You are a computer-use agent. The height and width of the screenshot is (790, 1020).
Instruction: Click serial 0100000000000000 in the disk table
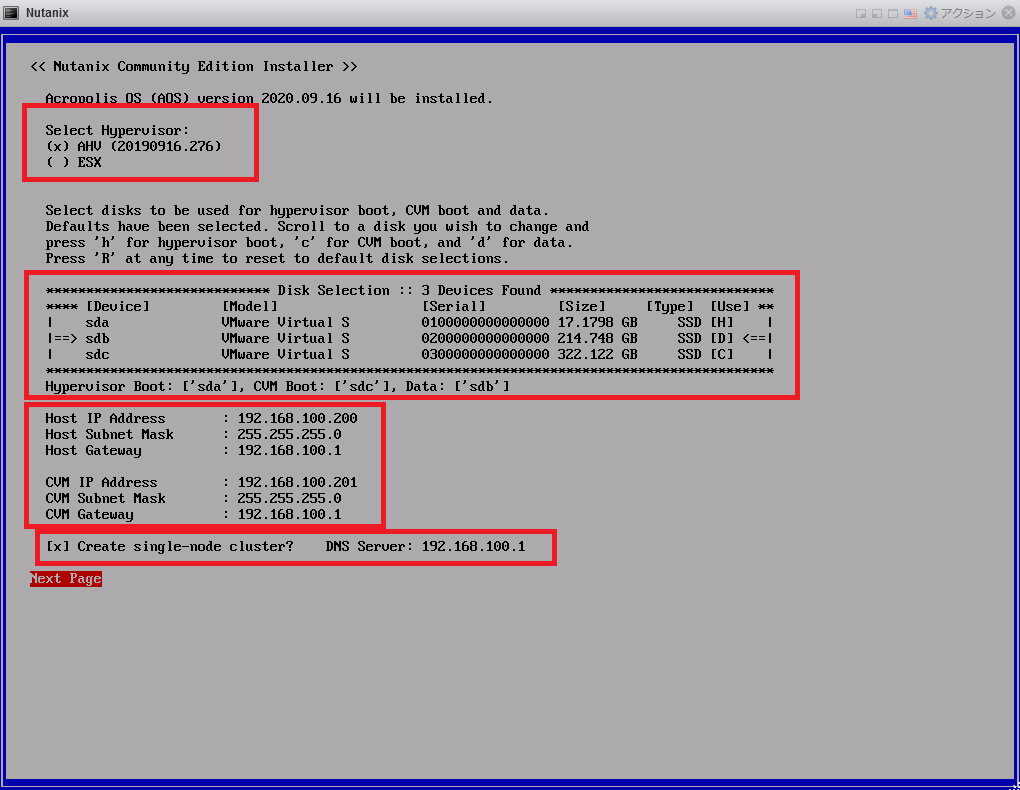(485, 323)
